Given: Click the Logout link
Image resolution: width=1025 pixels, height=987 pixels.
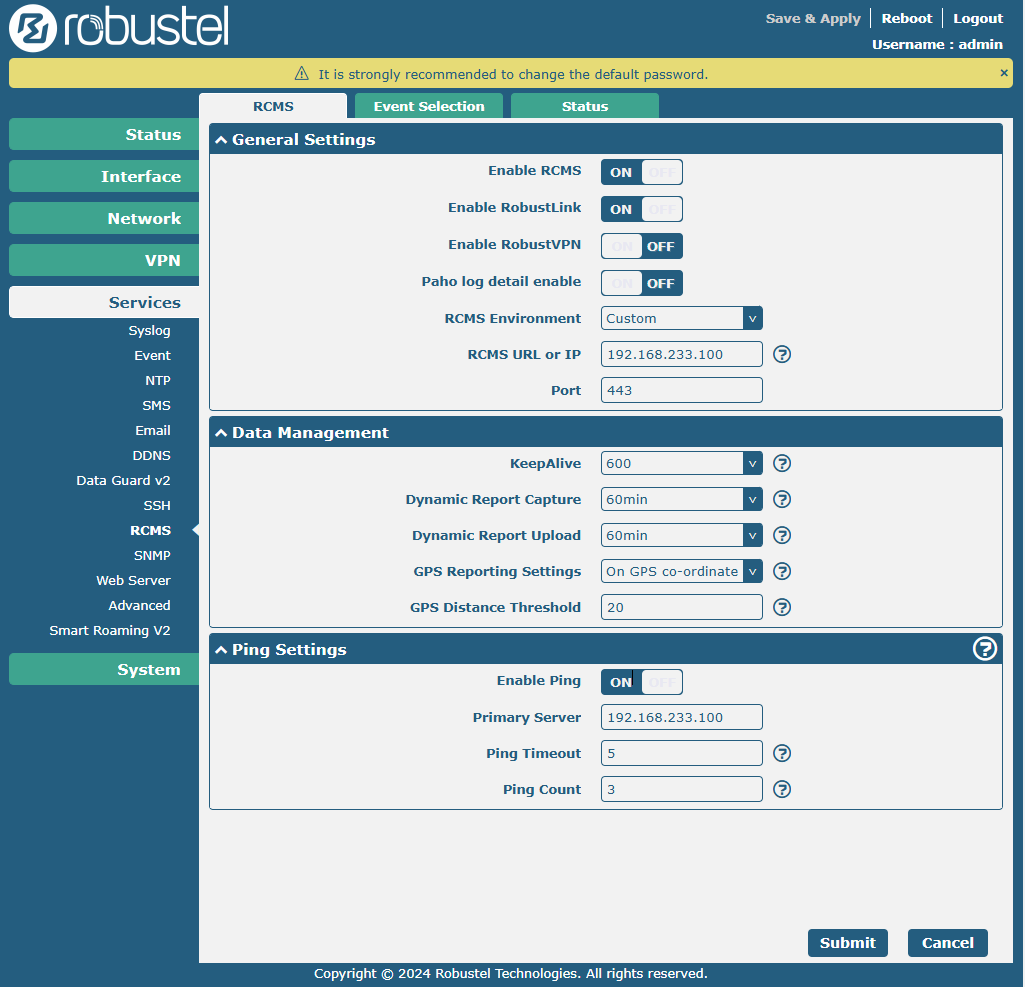Looking at the screenshot, I should (x=978, y=18).
